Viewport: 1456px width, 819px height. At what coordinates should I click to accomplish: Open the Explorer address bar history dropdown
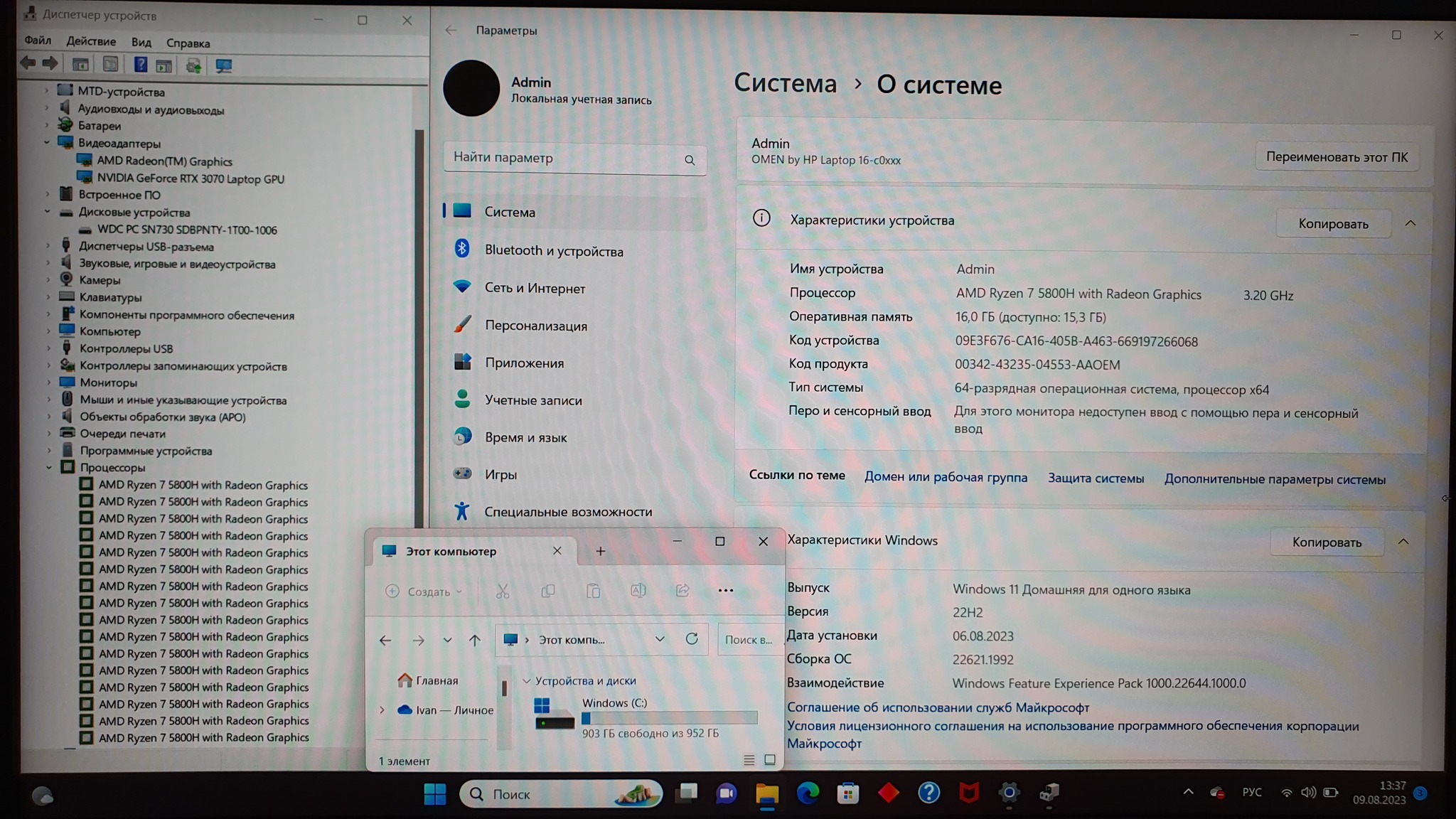pos(660,639)
